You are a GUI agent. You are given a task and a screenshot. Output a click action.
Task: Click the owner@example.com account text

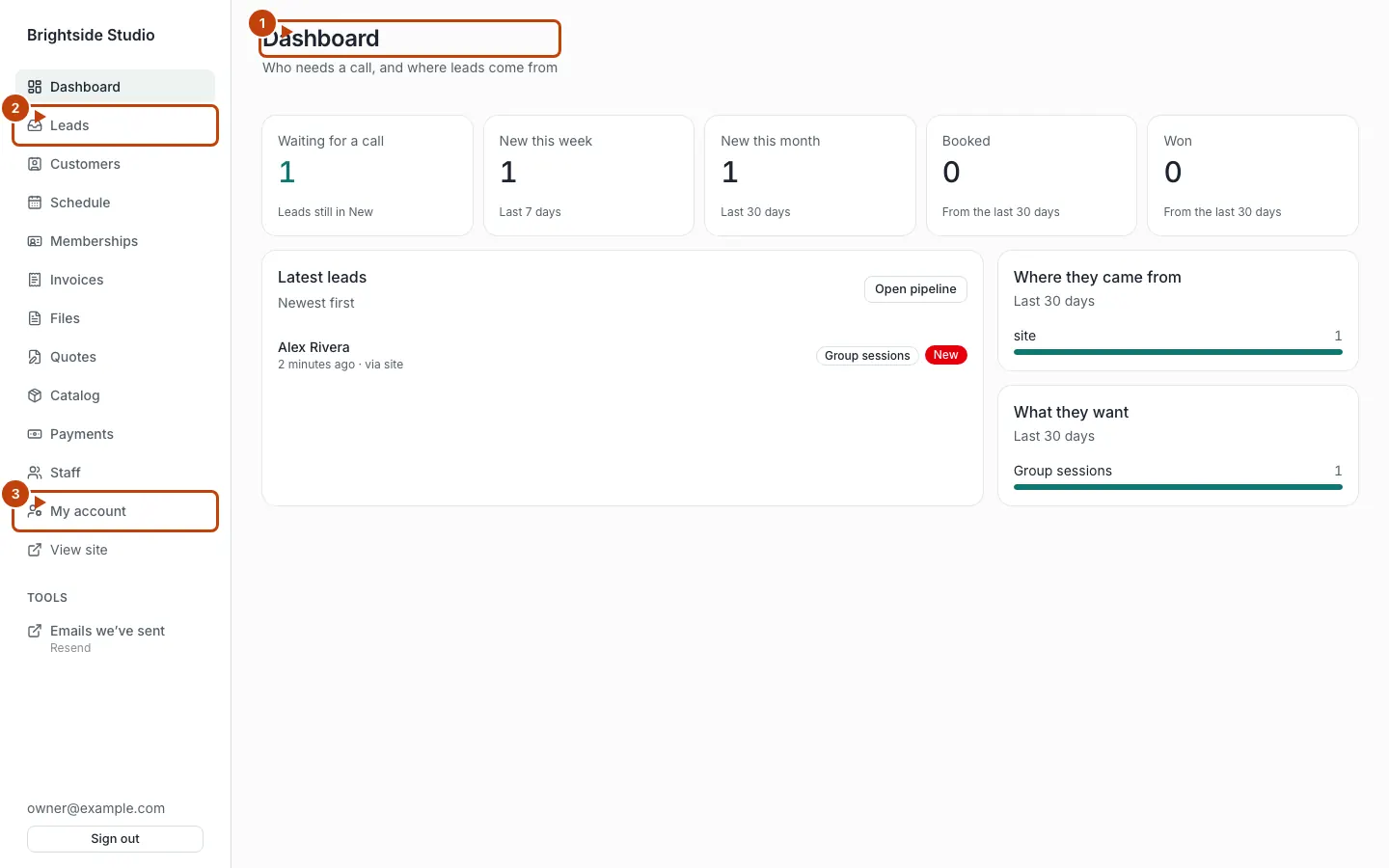tap(96, 809)
